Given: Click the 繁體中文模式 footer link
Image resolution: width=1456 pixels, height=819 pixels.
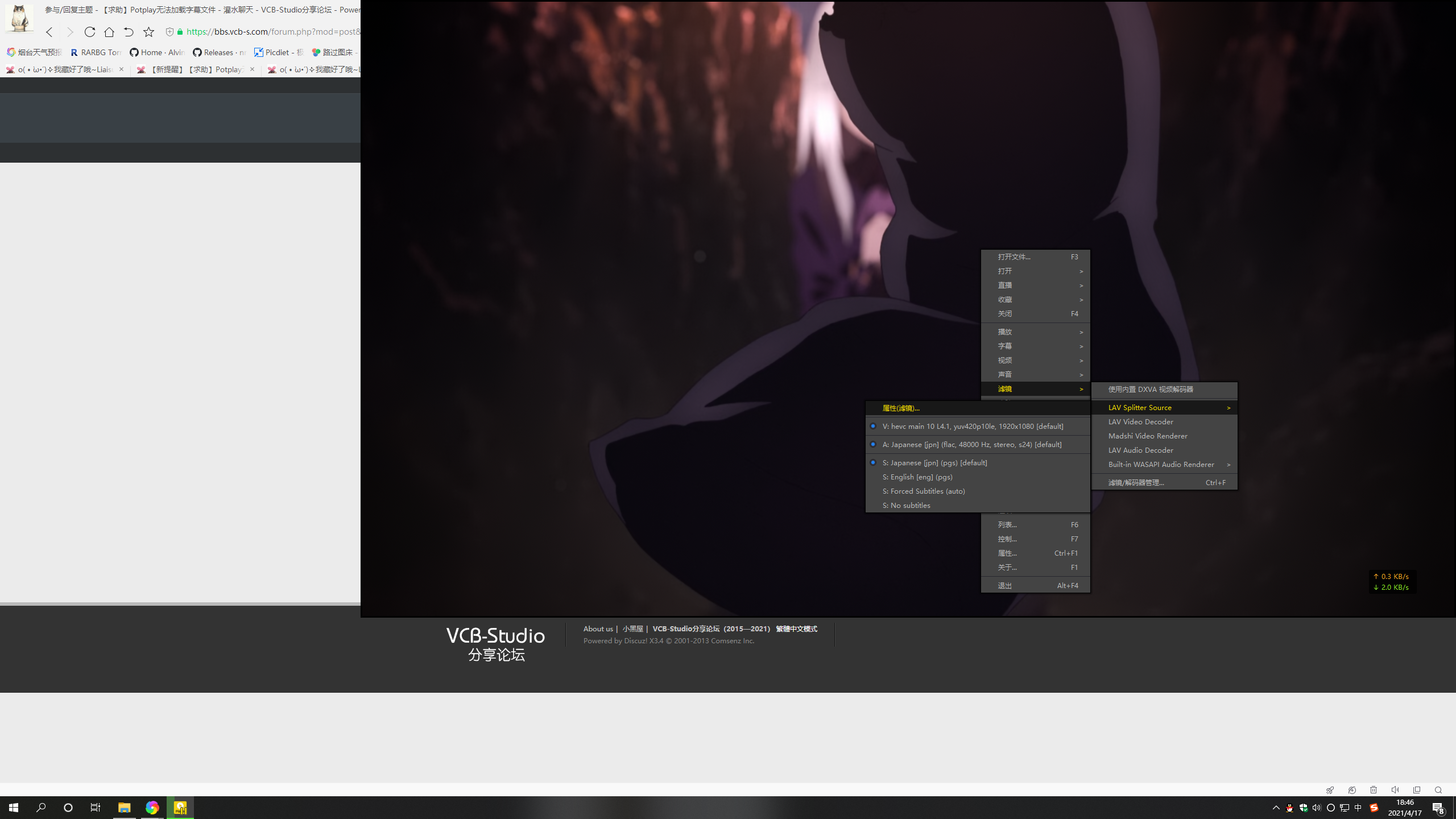Looking at the screenshot, I should pos(796,629).
